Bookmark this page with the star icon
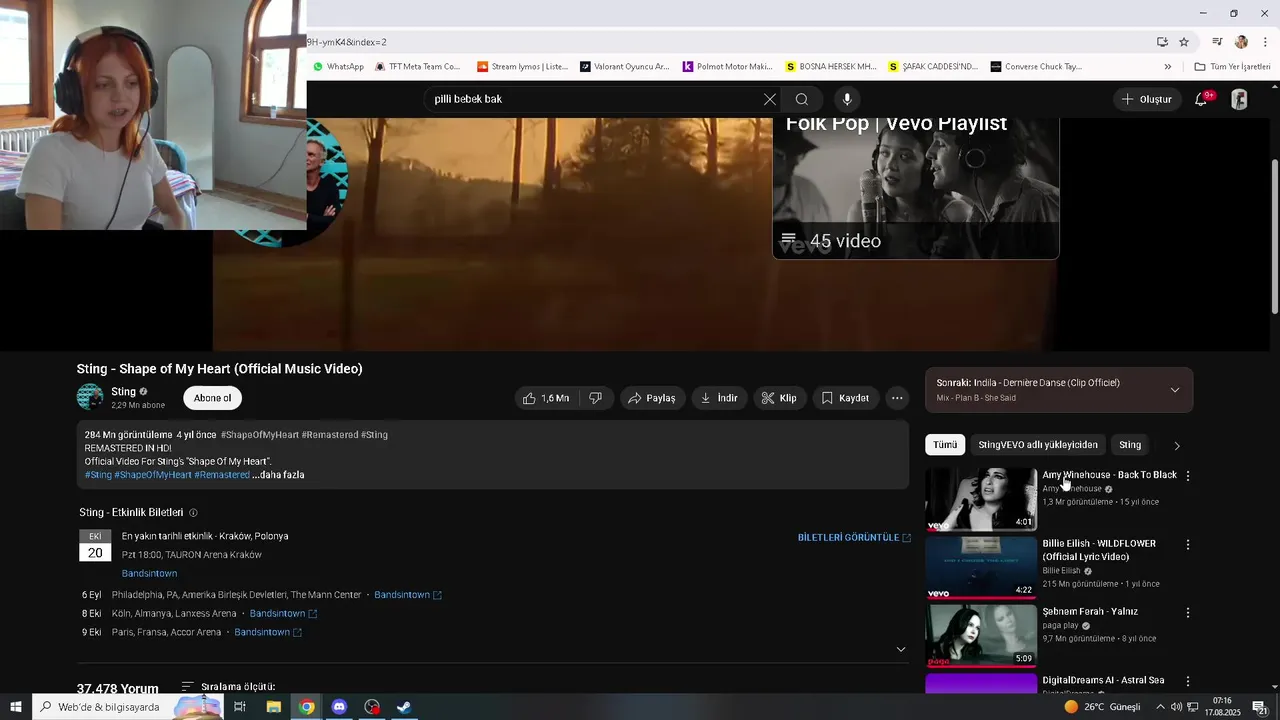Viewport: 1280px width, 720px height. click(x=1184, y=42)
